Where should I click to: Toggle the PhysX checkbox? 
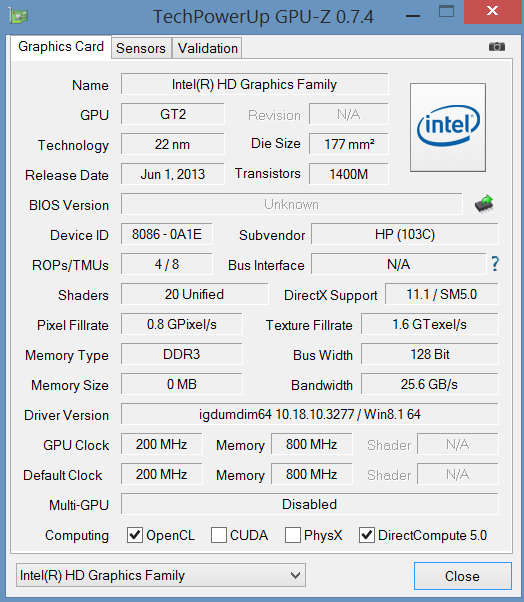(293, 535)
